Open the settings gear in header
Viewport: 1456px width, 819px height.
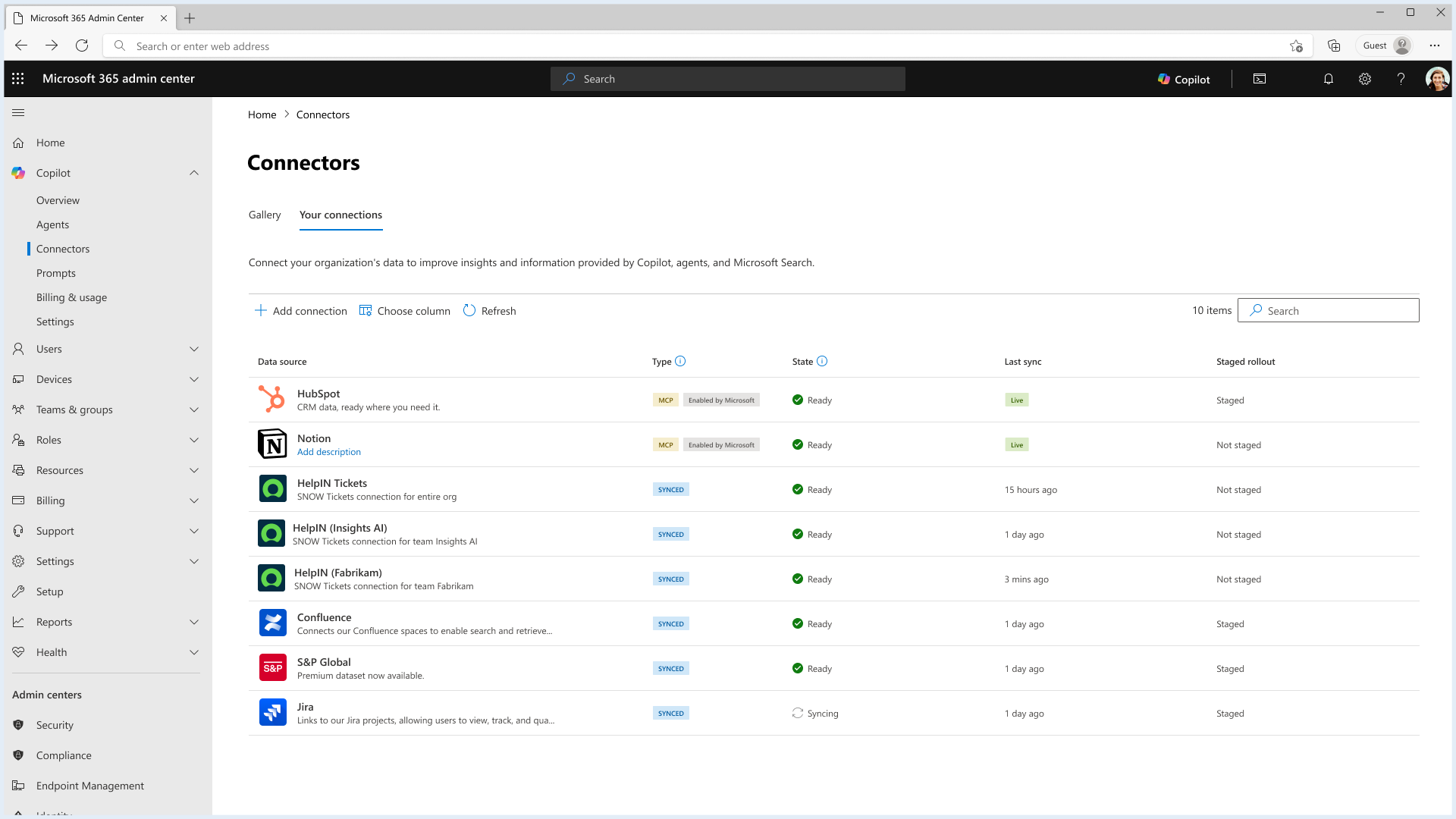click(x=1364, y=79)
